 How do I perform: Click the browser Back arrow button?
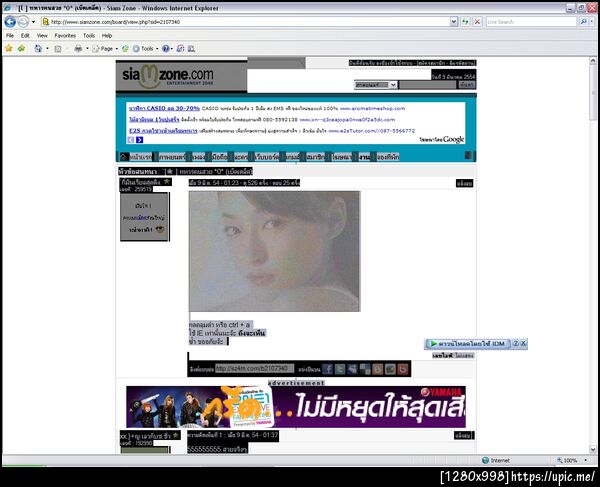pos(10,22)
